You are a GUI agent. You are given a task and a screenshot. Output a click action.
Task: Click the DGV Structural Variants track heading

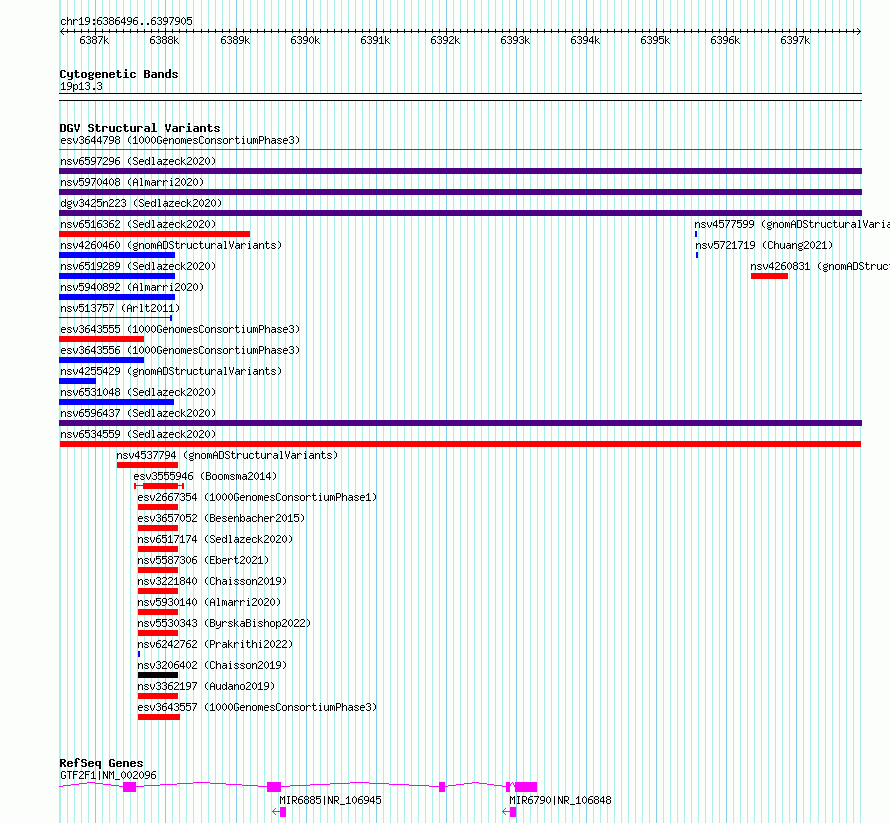(x=140, y=128)
